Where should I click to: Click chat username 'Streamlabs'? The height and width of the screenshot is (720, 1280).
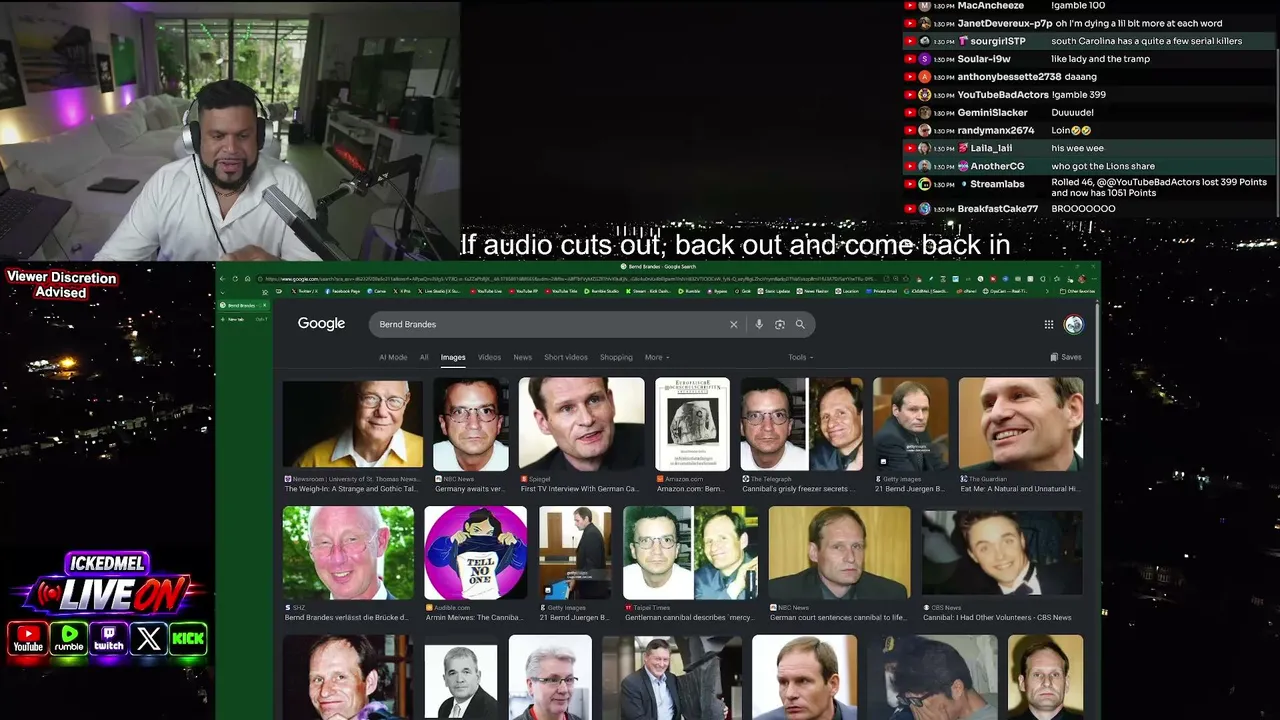click(997, 184)
